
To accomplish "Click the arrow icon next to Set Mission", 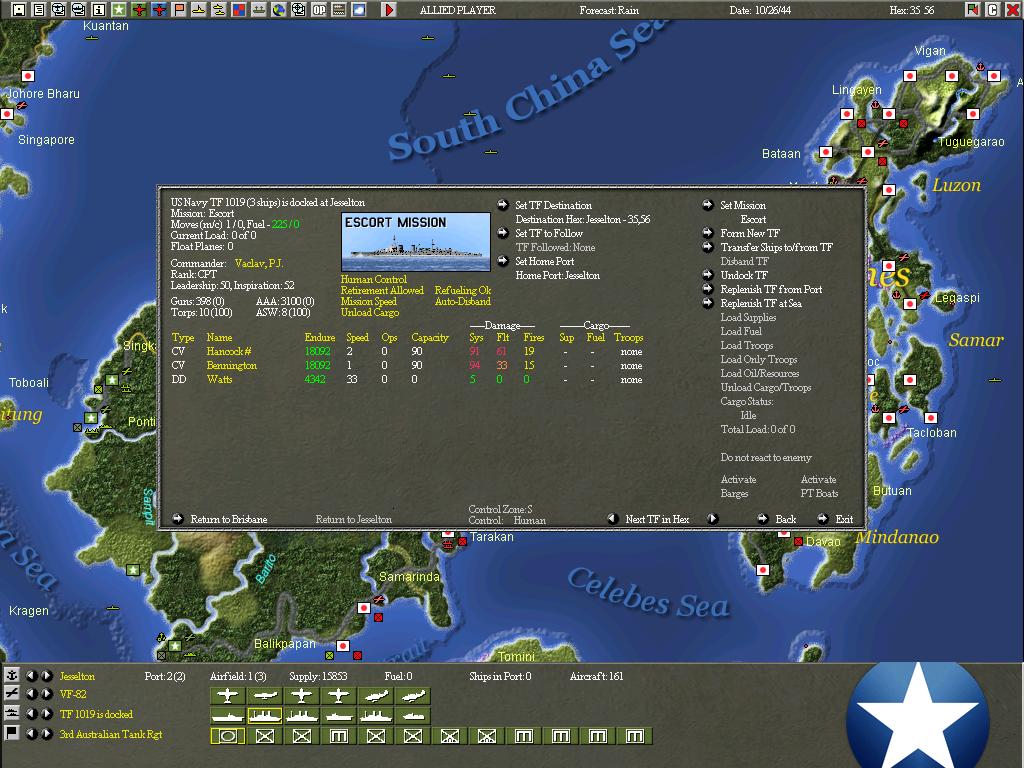I will tap(708, 205).
